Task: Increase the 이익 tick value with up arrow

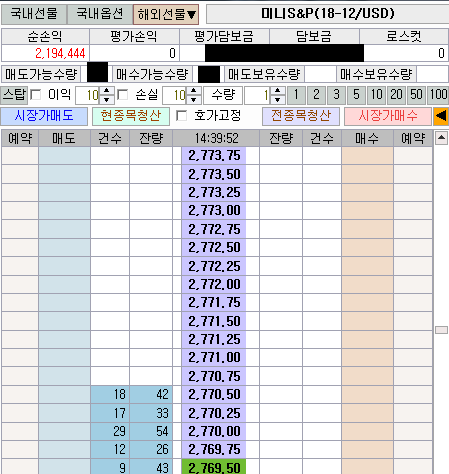Action: [107, 91]
